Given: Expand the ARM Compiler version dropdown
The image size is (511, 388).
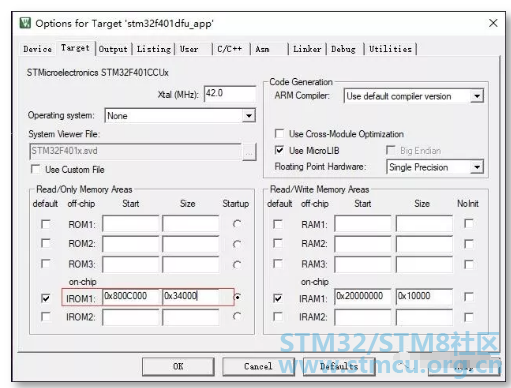Looking at the screenshot, I should click(477, 96).
